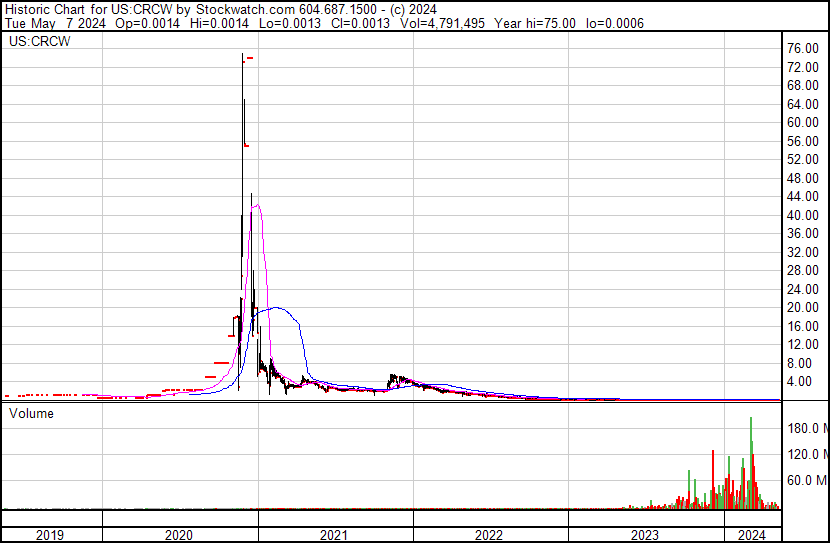The height and width of the screenshot is (543, 830).
Task: Click the 64.00 price axis value
Action: tap(803, 104)
